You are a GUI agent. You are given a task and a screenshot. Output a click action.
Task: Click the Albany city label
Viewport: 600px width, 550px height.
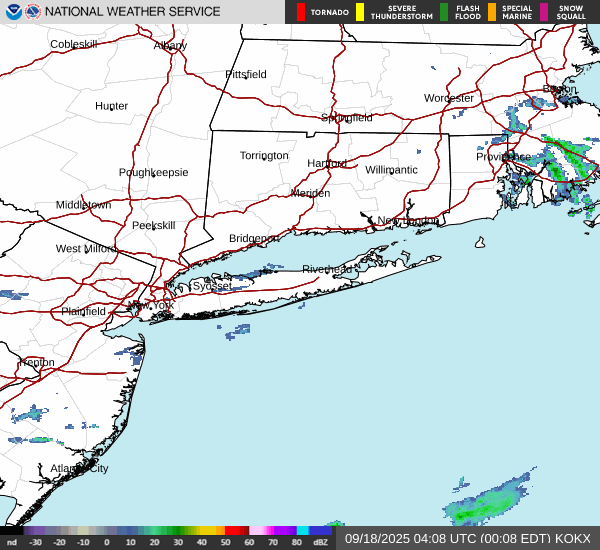tap(170, 46)
